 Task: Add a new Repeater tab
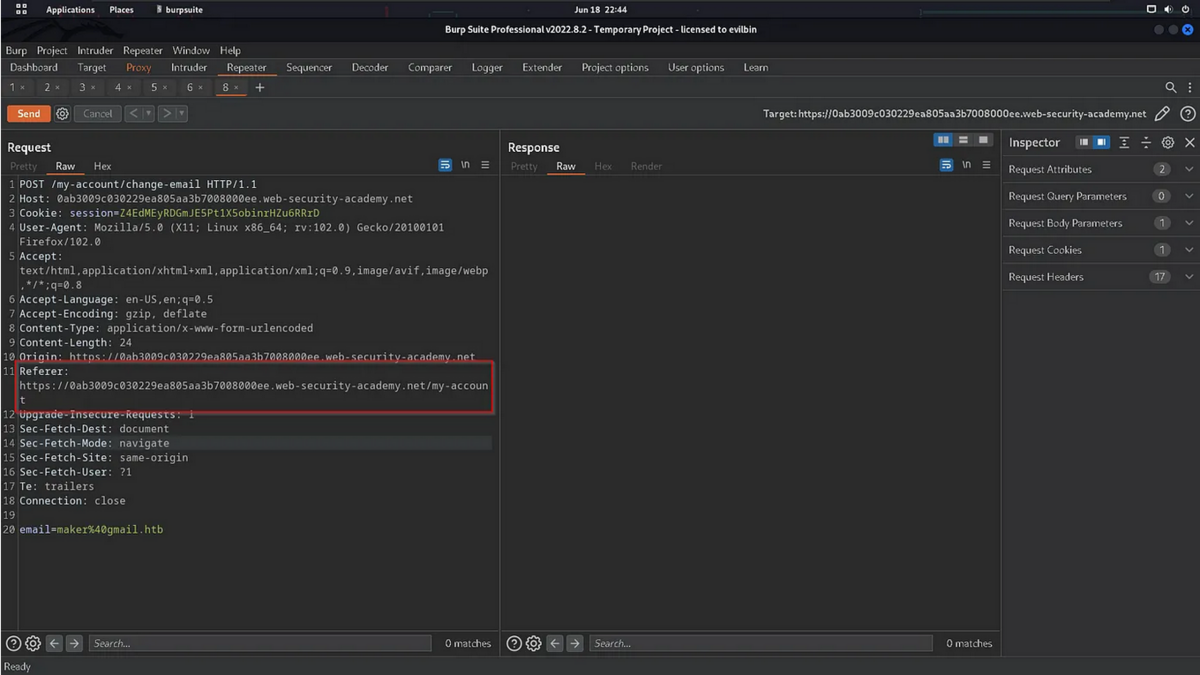[x=260, y=88]
